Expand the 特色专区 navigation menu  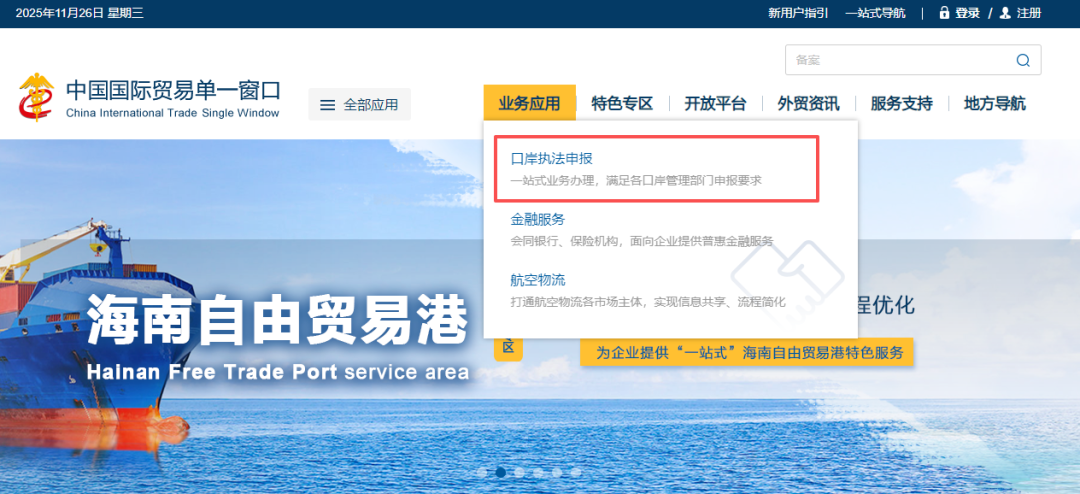(621, 103)
